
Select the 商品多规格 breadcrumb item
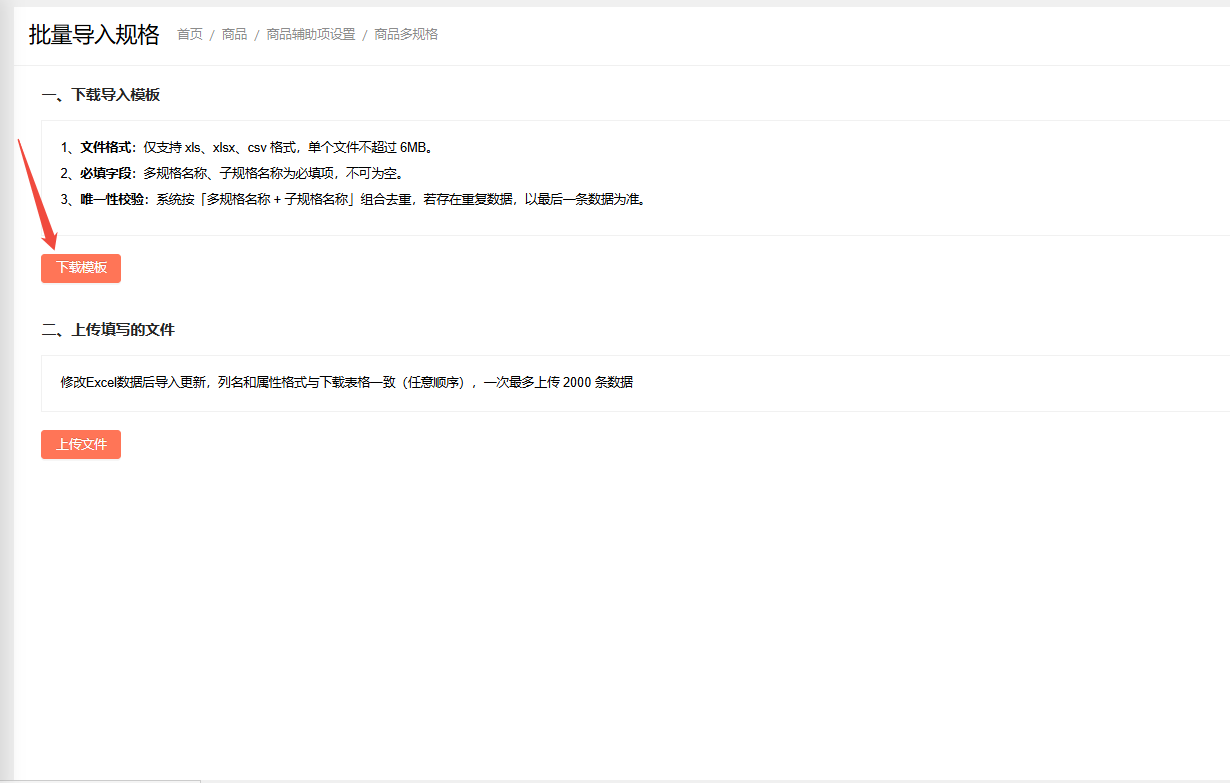click(407, 34)
